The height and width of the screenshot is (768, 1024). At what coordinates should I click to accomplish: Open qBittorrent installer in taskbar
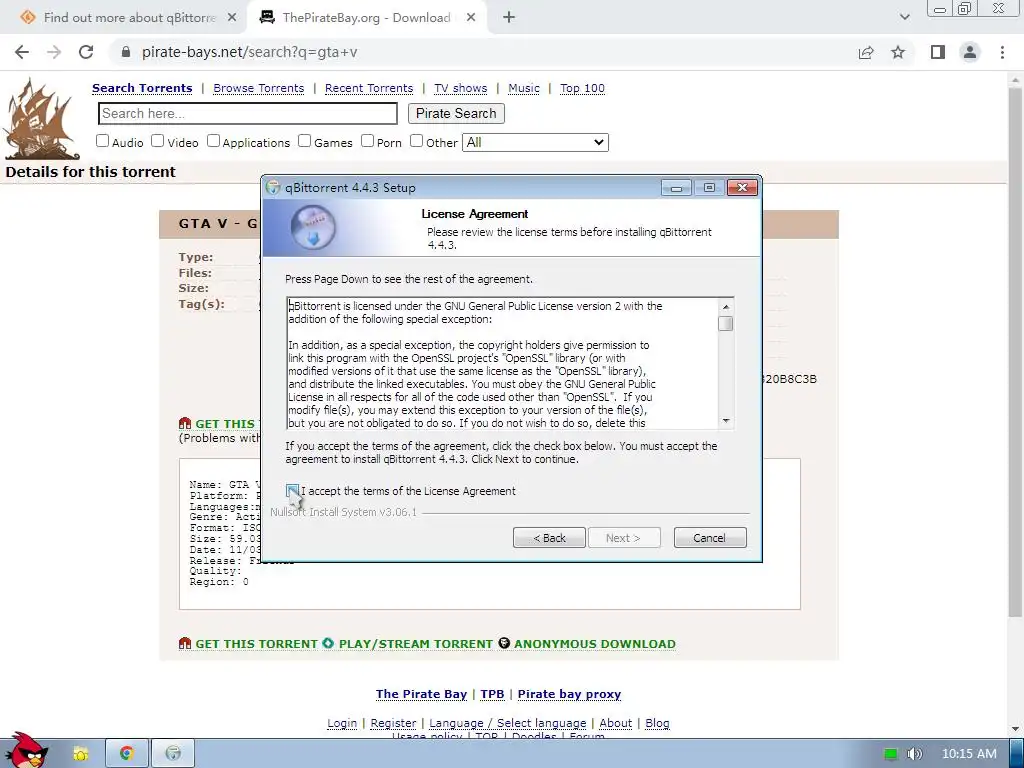click(173, 754)
